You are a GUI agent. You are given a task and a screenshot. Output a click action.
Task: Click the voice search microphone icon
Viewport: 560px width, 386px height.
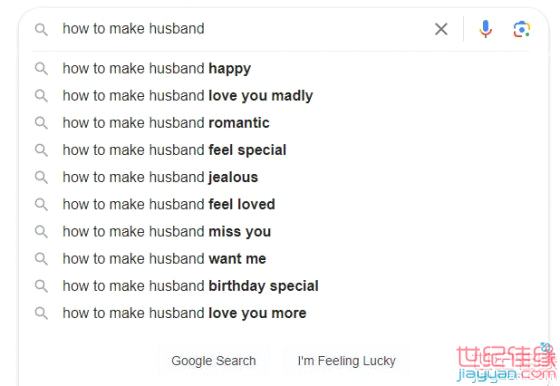coord(485,29)
